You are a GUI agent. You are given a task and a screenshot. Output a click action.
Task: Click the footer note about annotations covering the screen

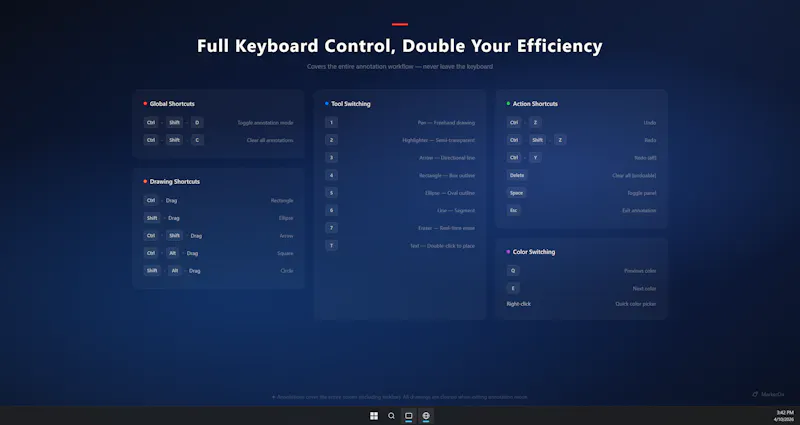tap(399, 397)
